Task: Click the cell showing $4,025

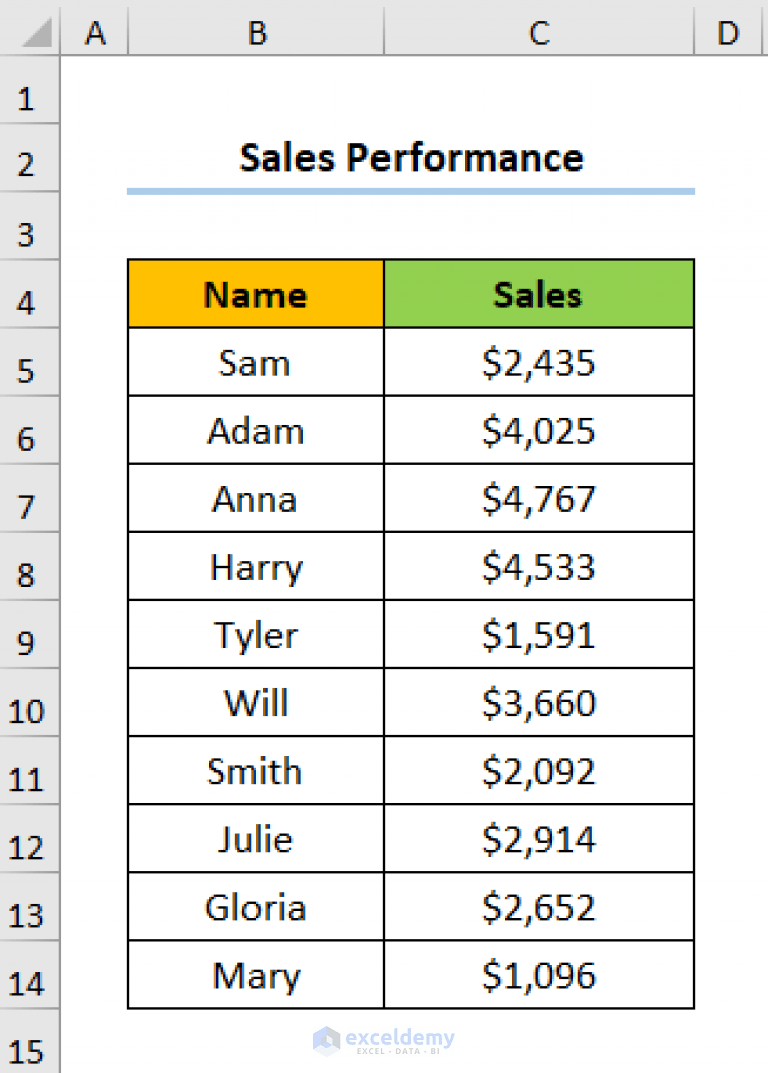Action: tap(539, 431)
